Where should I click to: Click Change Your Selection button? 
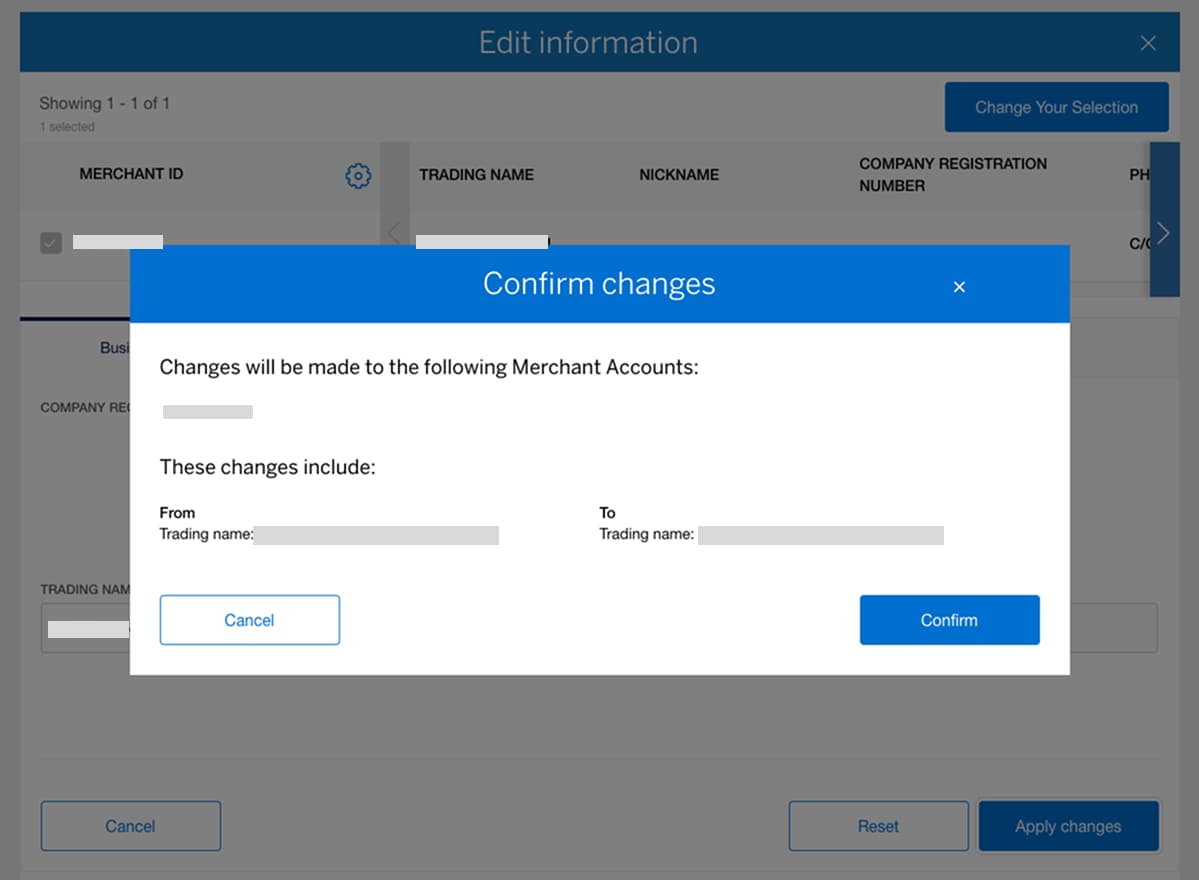pos(1056,107)
